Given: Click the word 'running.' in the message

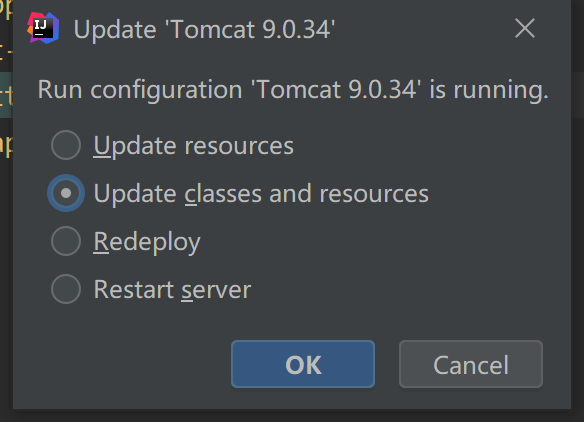Looking at the screenshot, I should click(501, 90).
